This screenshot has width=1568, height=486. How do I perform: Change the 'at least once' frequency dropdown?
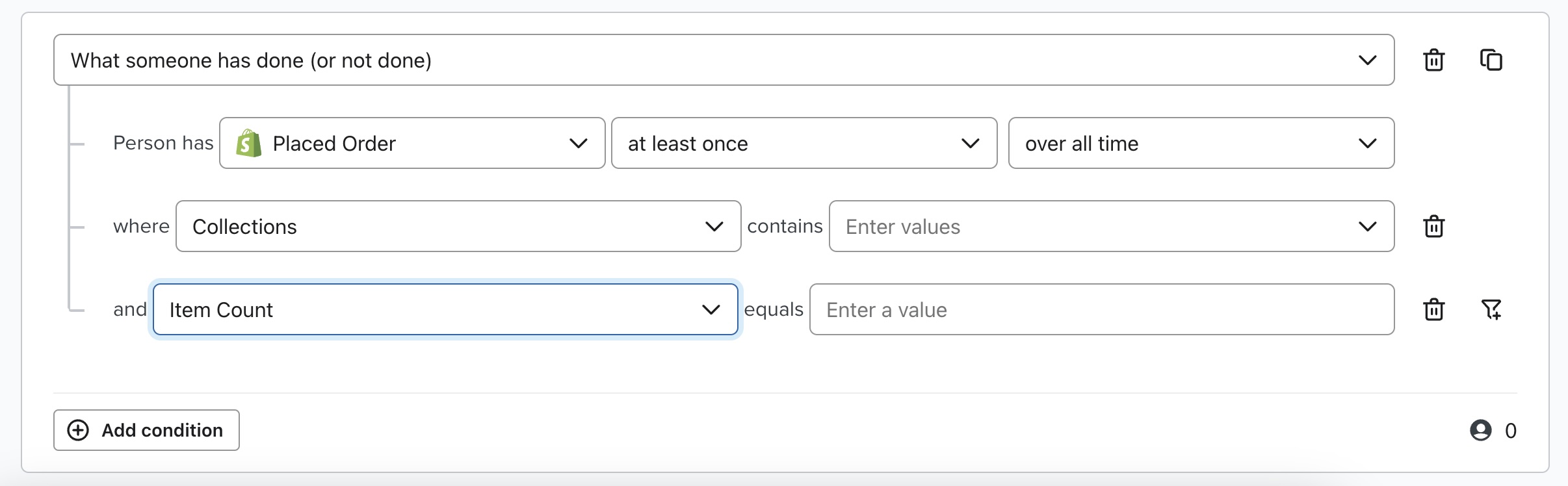point(804,143)
